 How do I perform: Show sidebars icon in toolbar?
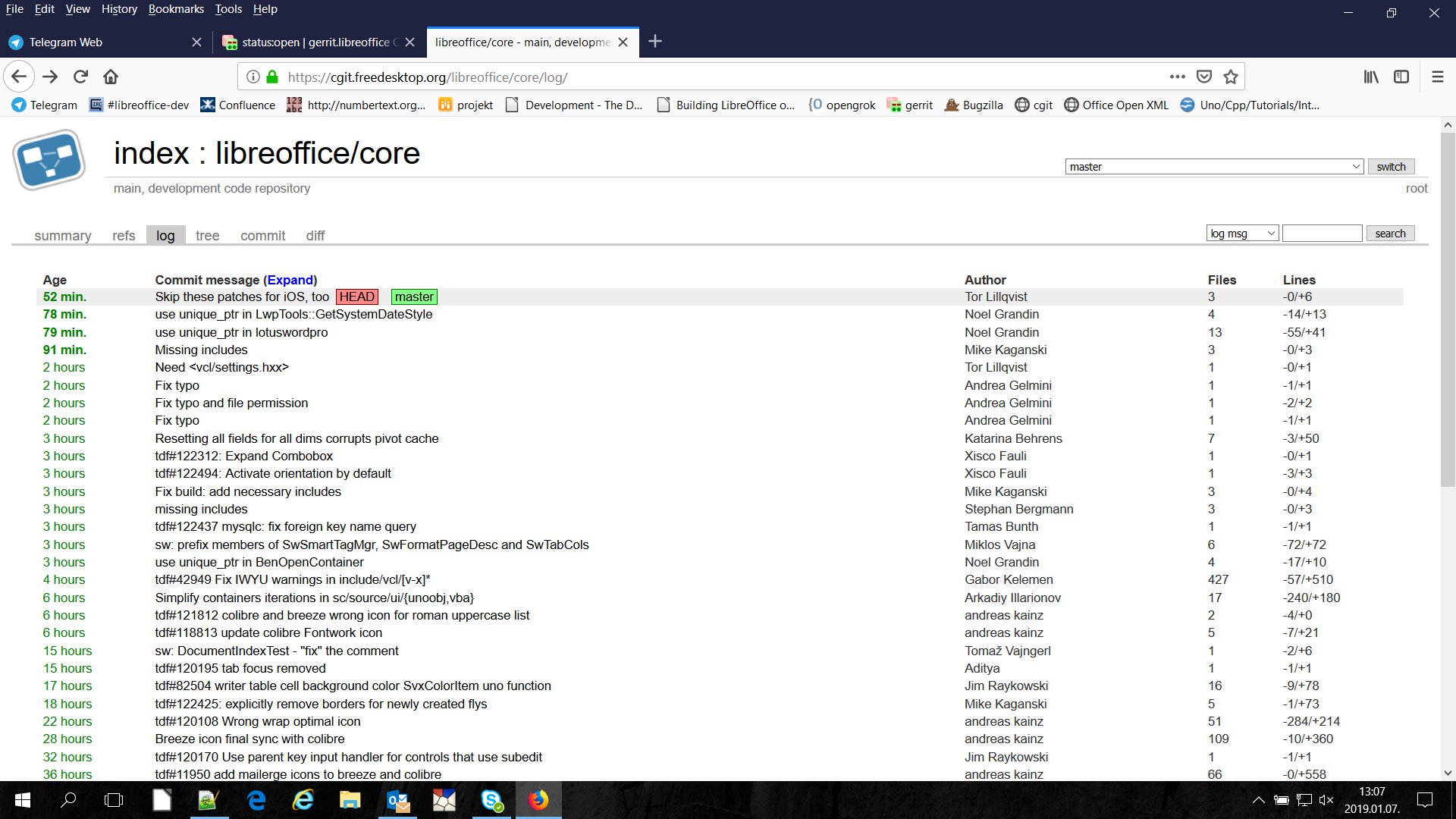pos(1401,77)
